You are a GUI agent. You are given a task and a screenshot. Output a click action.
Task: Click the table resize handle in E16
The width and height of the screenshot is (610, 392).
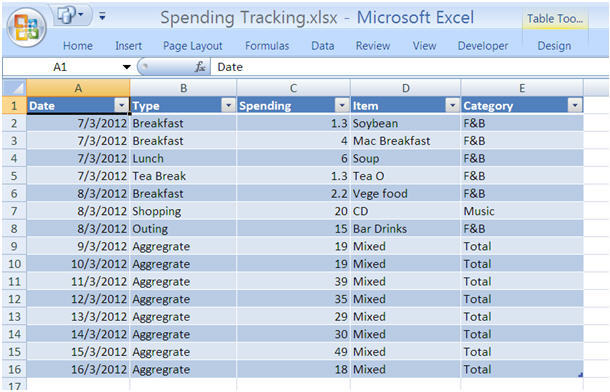point(580,374)
